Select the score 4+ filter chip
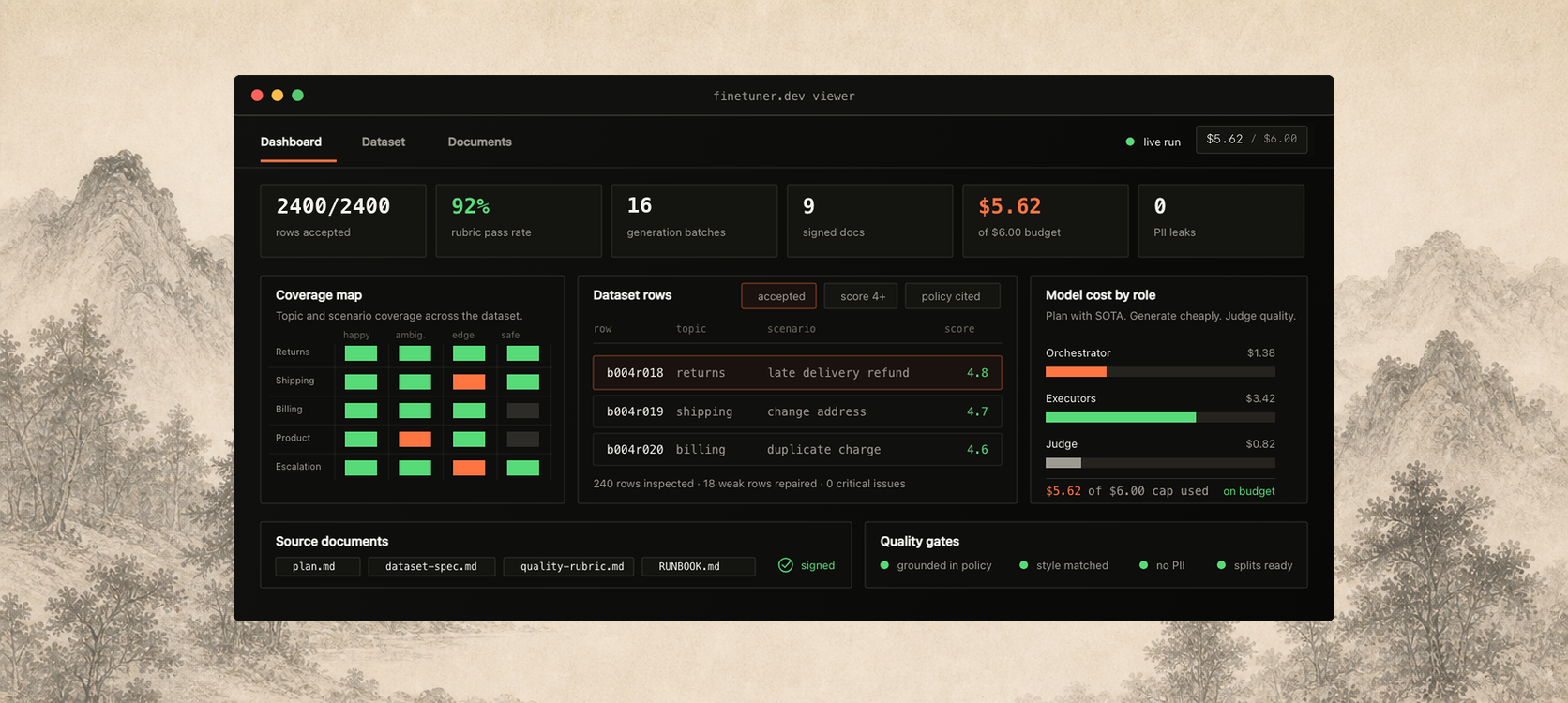1568x703 pixels. point(861,296)
